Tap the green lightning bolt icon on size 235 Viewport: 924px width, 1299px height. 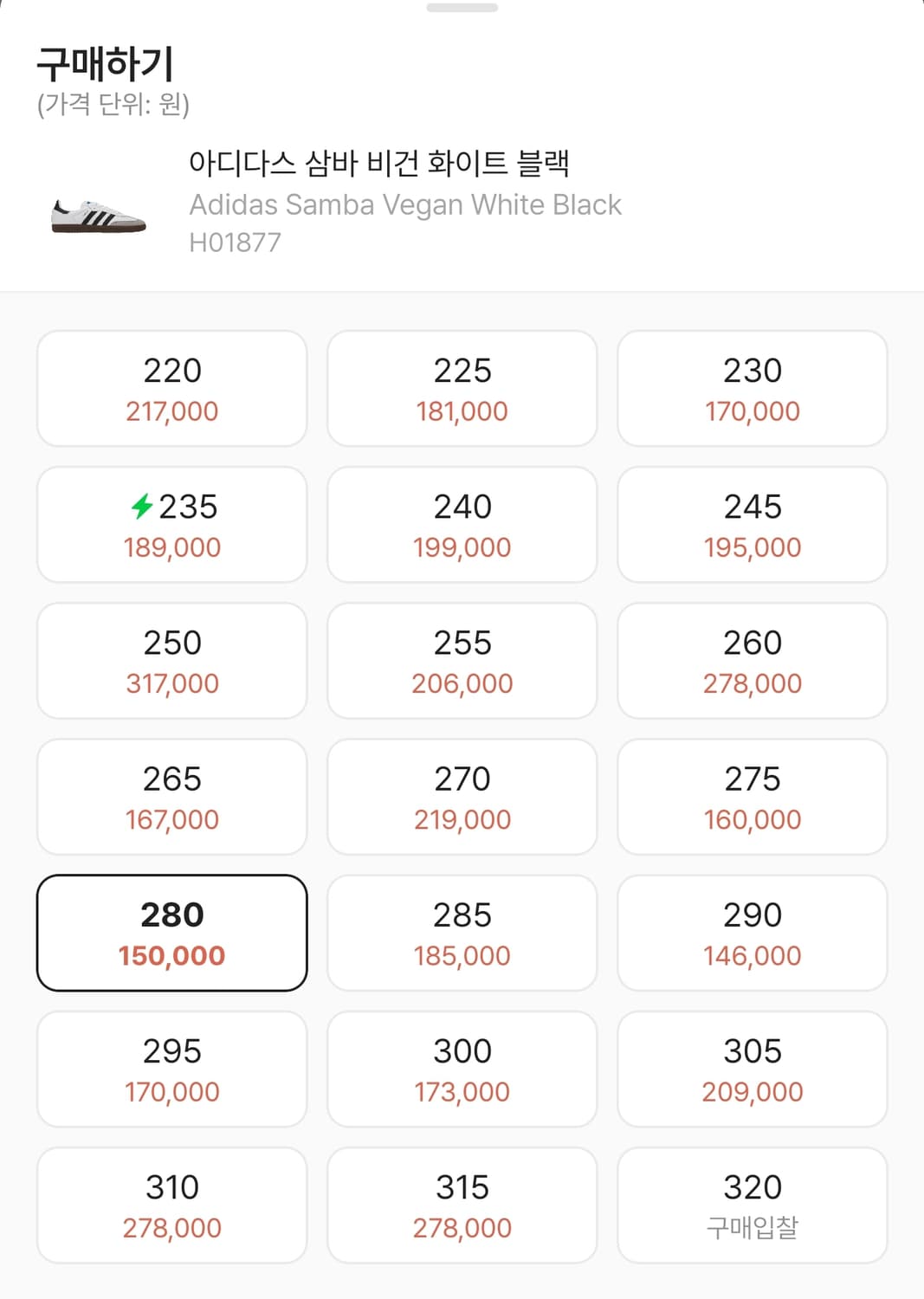tap(142, 506)
